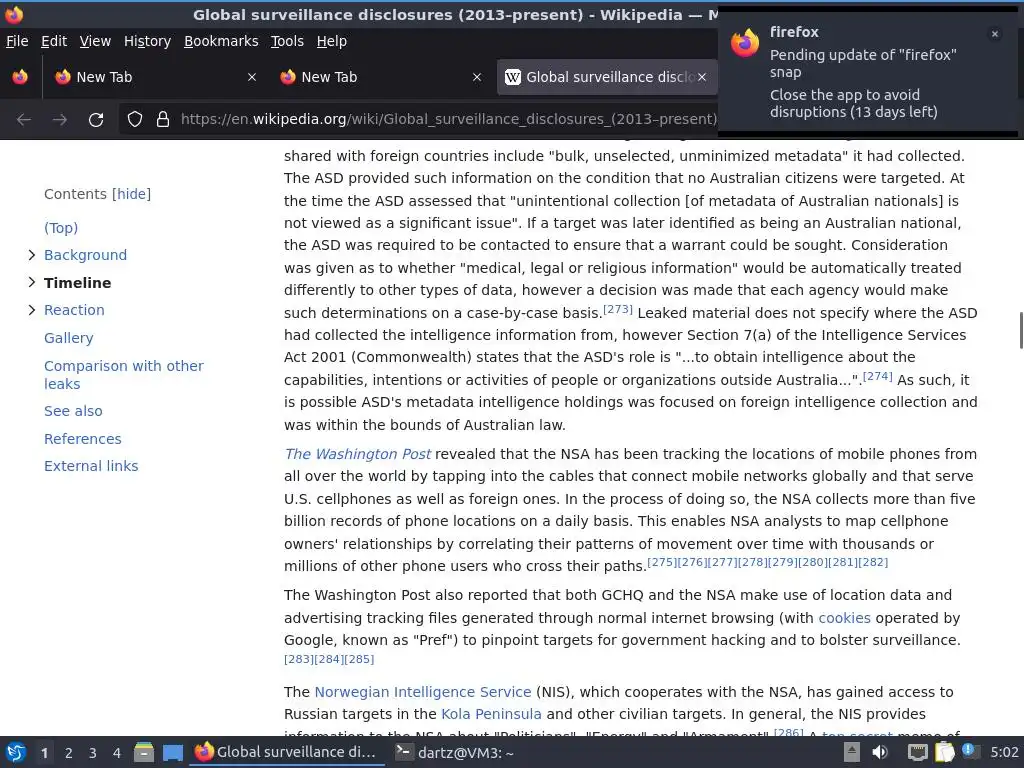Go forward with the forward arrow

pyautogui.click(x=60, y=120)
